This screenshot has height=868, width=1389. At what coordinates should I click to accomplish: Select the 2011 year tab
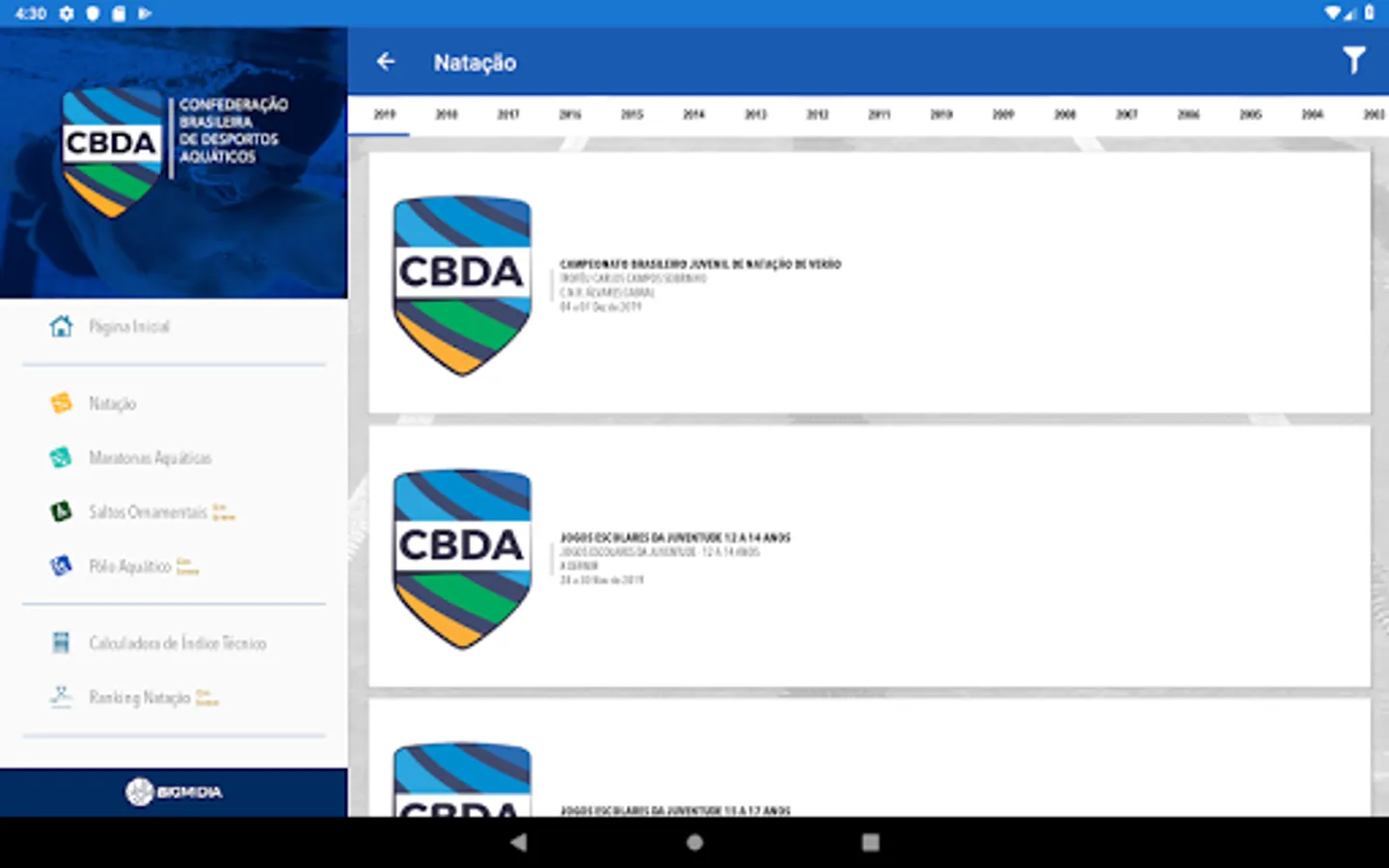tap(879, 114)
